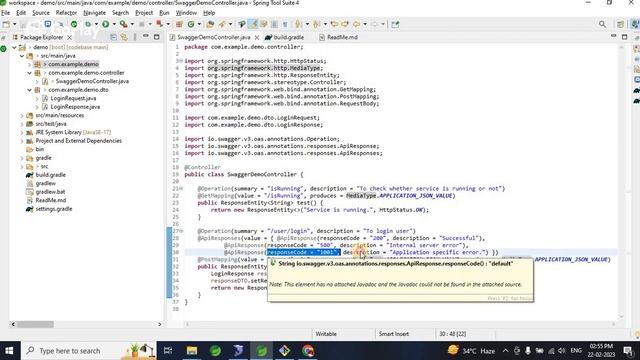Open the Run configurations dropdown arrow

point(114,24)
